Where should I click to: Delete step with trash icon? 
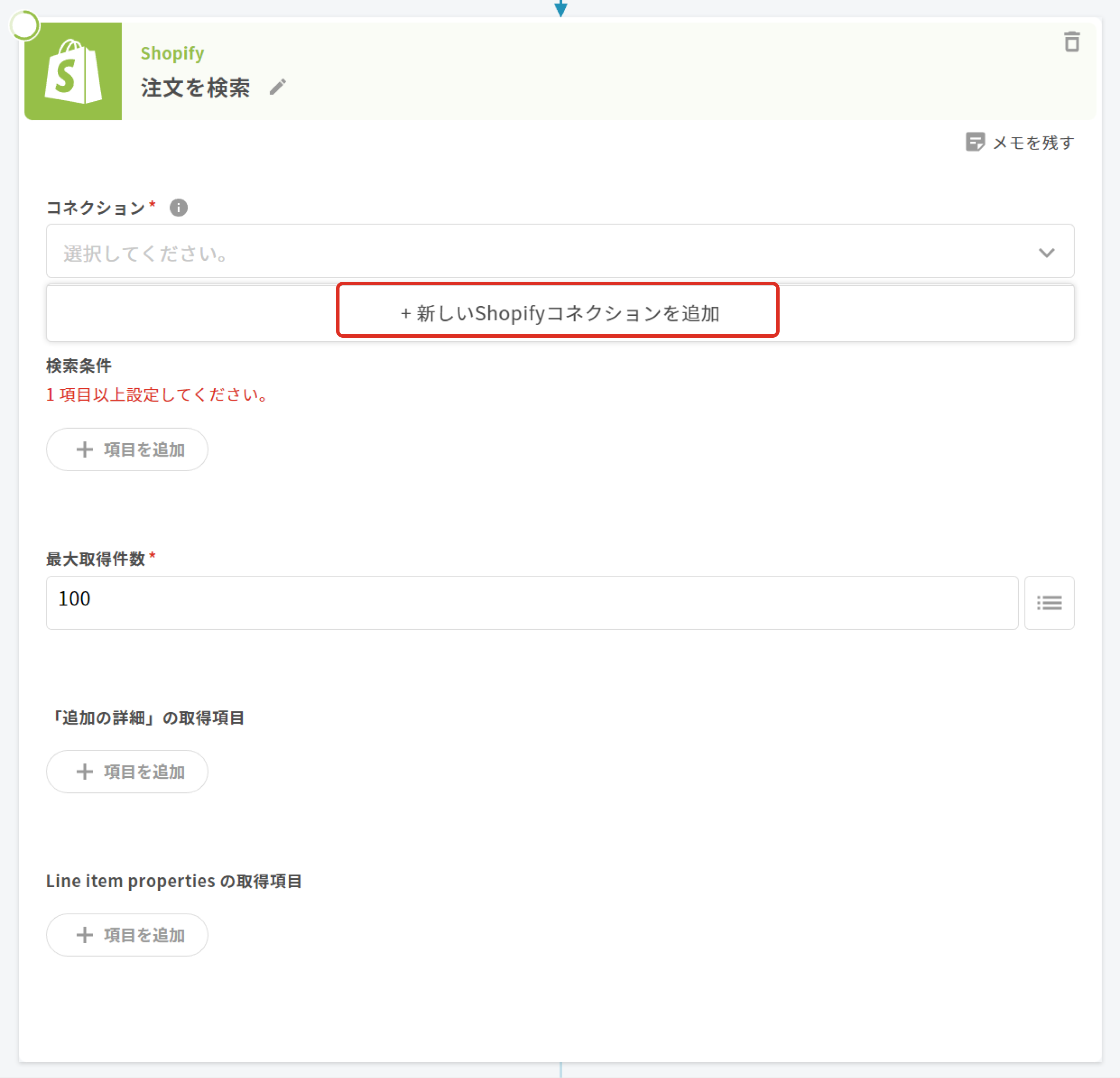(x=1071, y=42)
